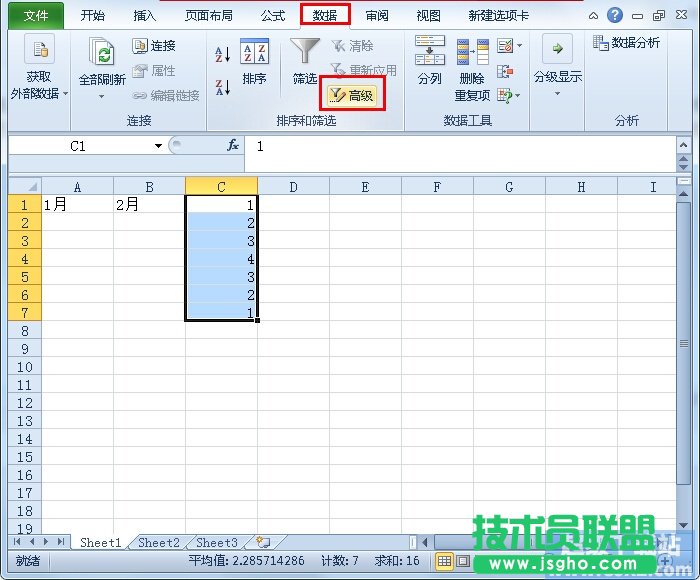Go to last sheet navigation arrow
Image resolution: width=700 pixels, height=580 pixels.
61,542
